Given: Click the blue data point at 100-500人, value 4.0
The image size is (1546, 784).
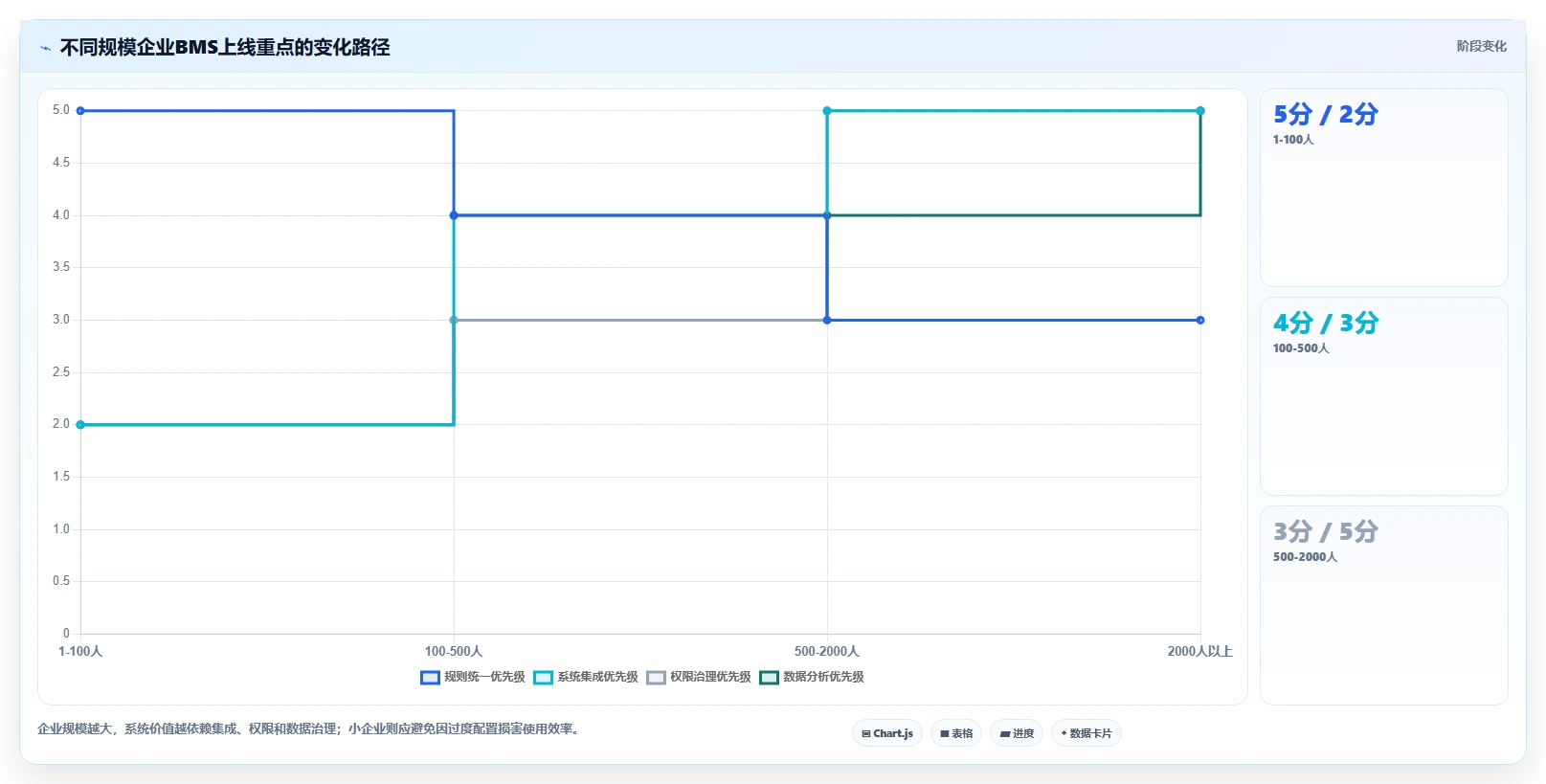Looking at the screenshot, I should 454,215.
